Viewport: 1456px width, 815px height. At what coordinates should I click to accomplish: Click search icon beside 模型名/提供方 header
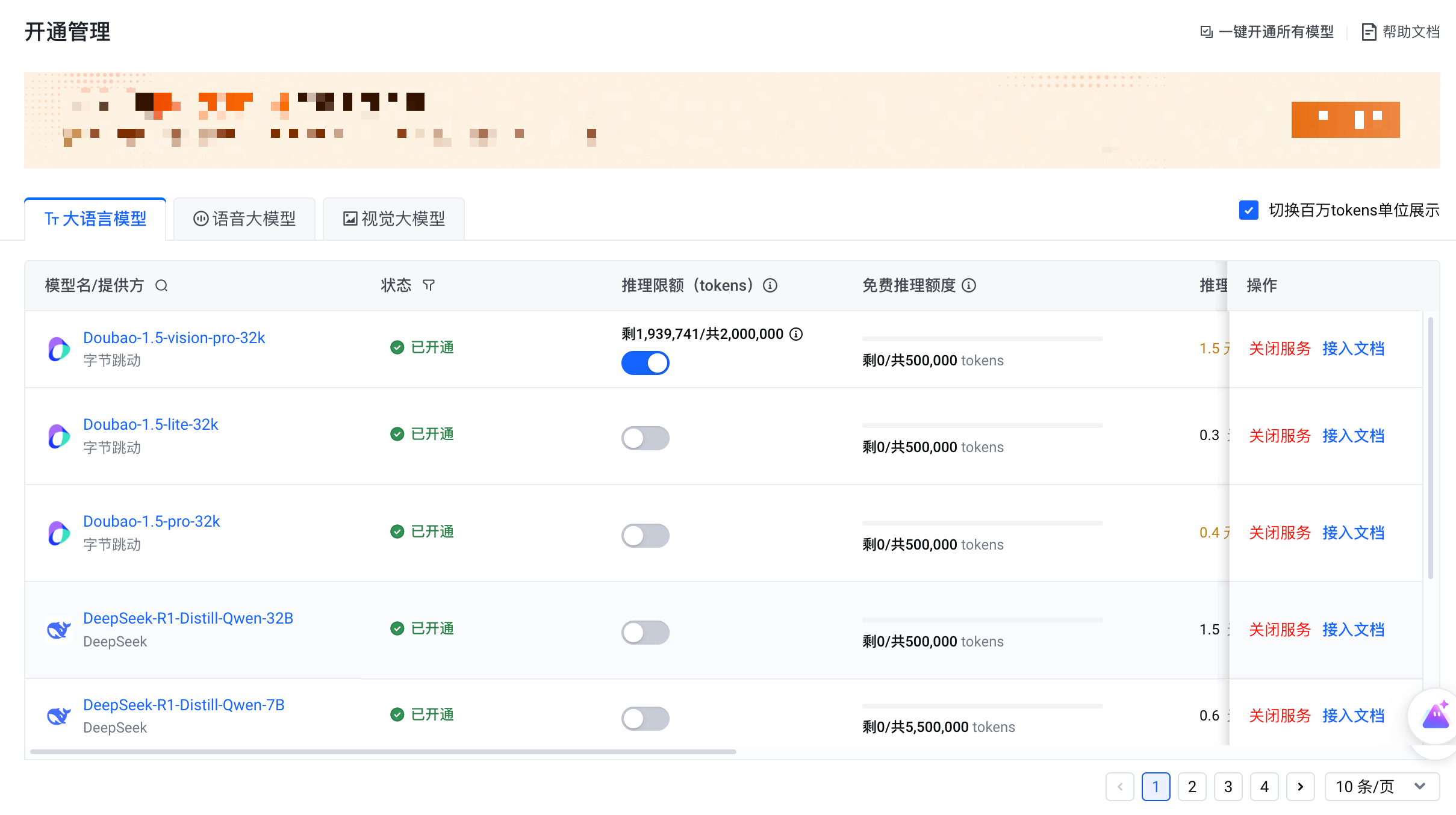[161, 285]
